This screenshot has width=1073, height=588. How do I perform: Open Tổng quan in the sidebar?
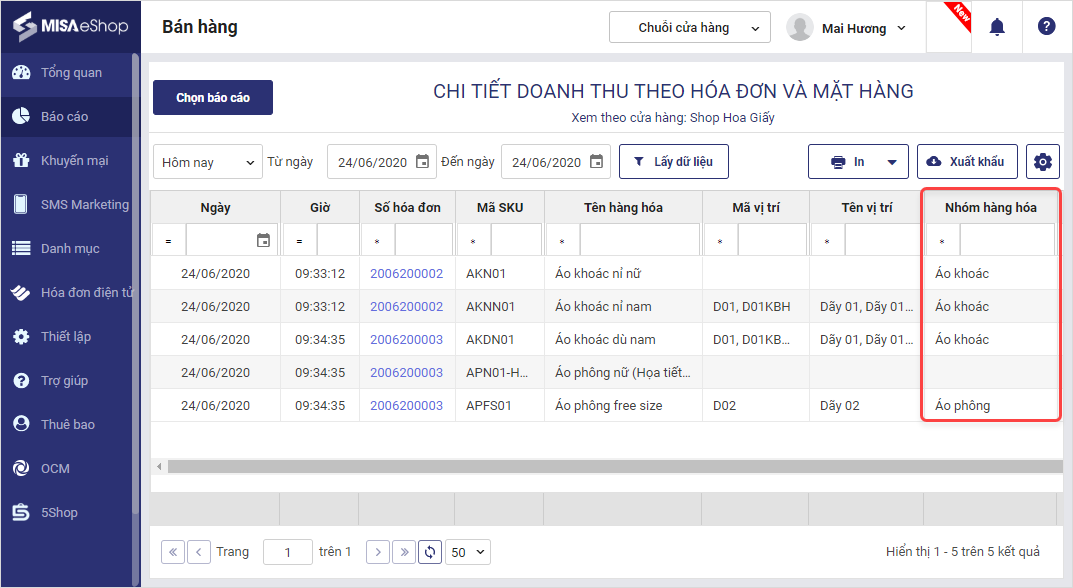70,73
